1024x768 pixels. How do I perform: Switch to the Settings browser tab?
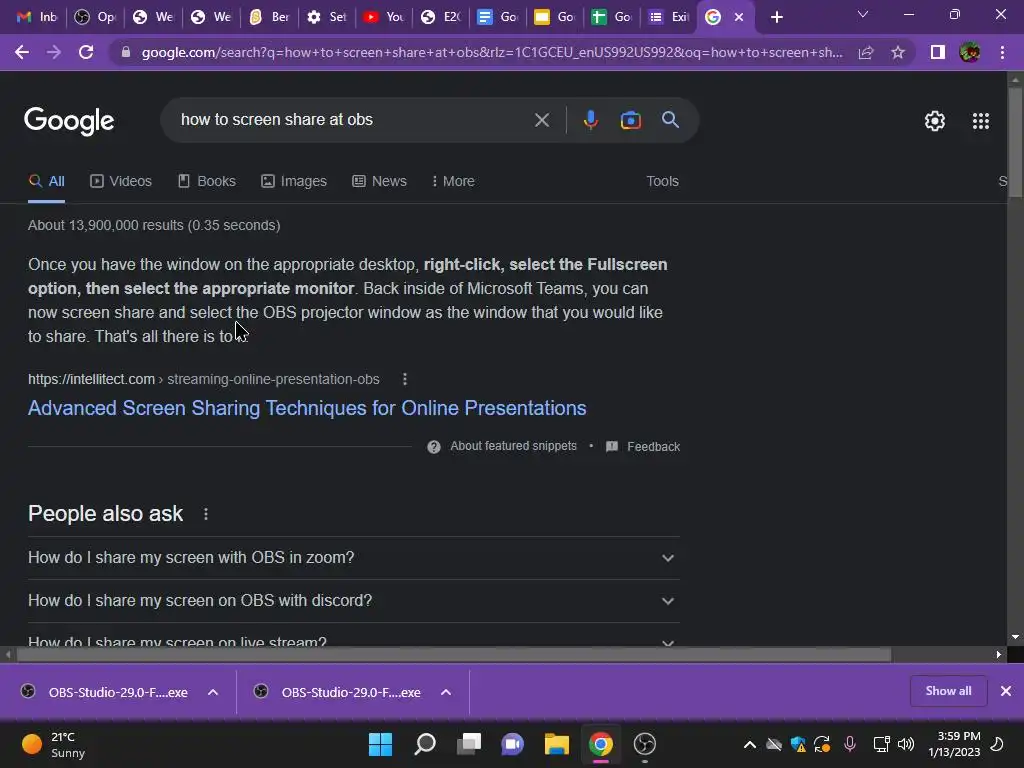pos(326,17)
